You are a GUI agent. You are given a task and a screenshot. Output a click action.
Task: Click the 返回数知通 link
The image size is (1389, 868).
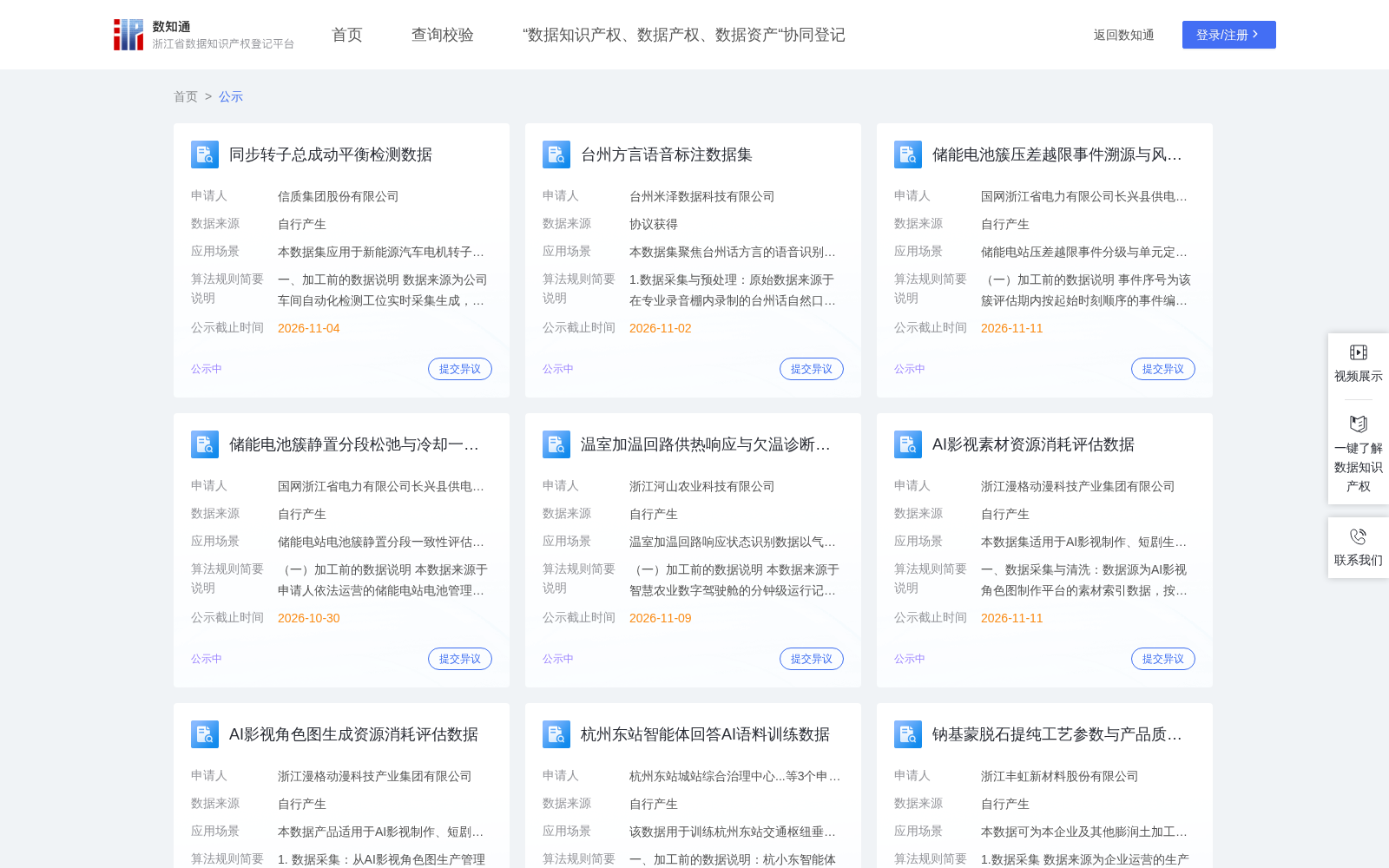pyautogui.click(x=1124, y=35)
